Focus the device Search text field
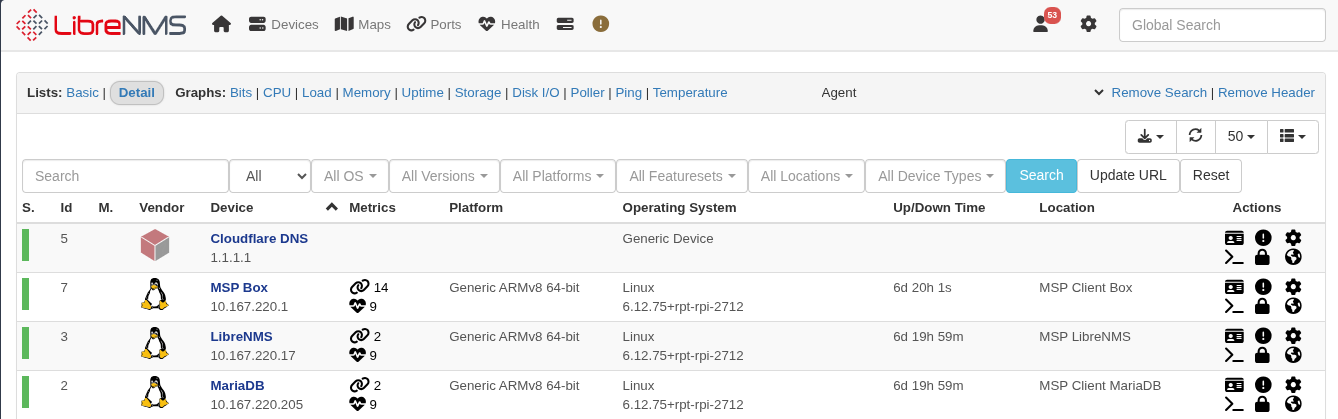Viewport: 1338px width, 419px height. click(126, 176)
